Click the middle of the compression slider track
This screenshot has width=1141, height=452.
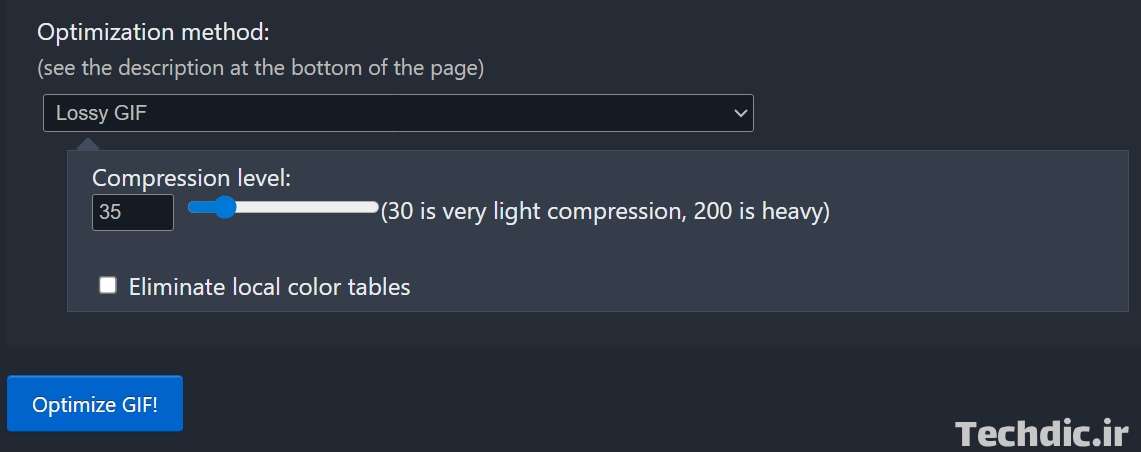tap(284, 207)
